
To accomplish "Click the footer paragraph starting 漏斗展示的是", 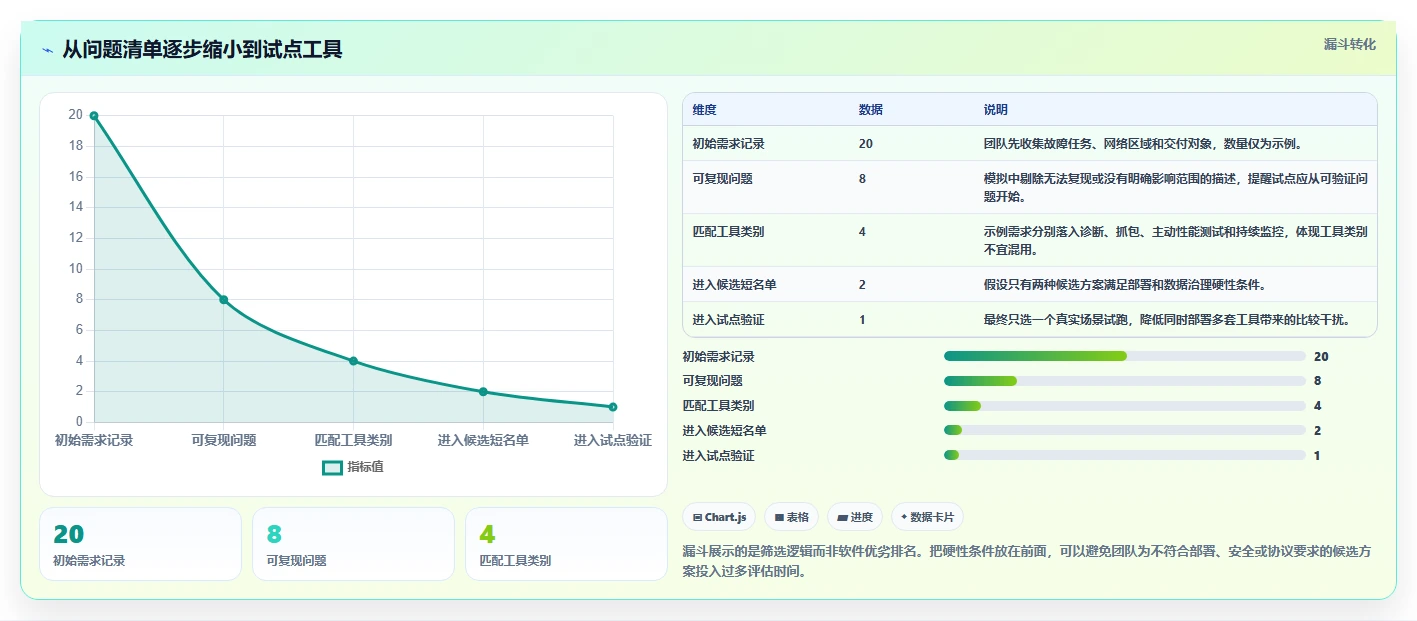I will 1026,562.
